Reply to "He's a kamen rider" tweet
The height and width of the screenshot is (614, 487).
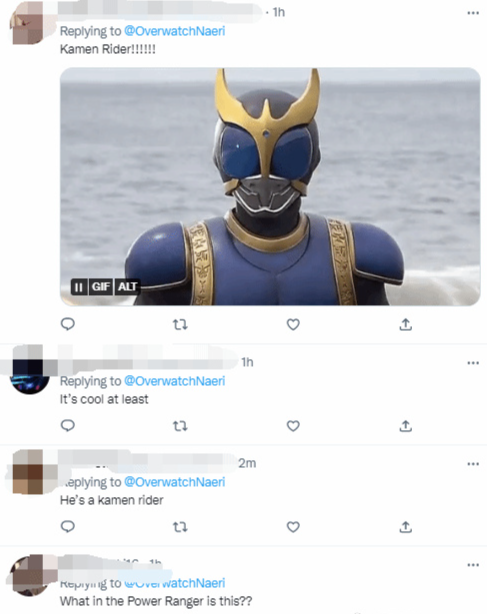pos(68,527)
